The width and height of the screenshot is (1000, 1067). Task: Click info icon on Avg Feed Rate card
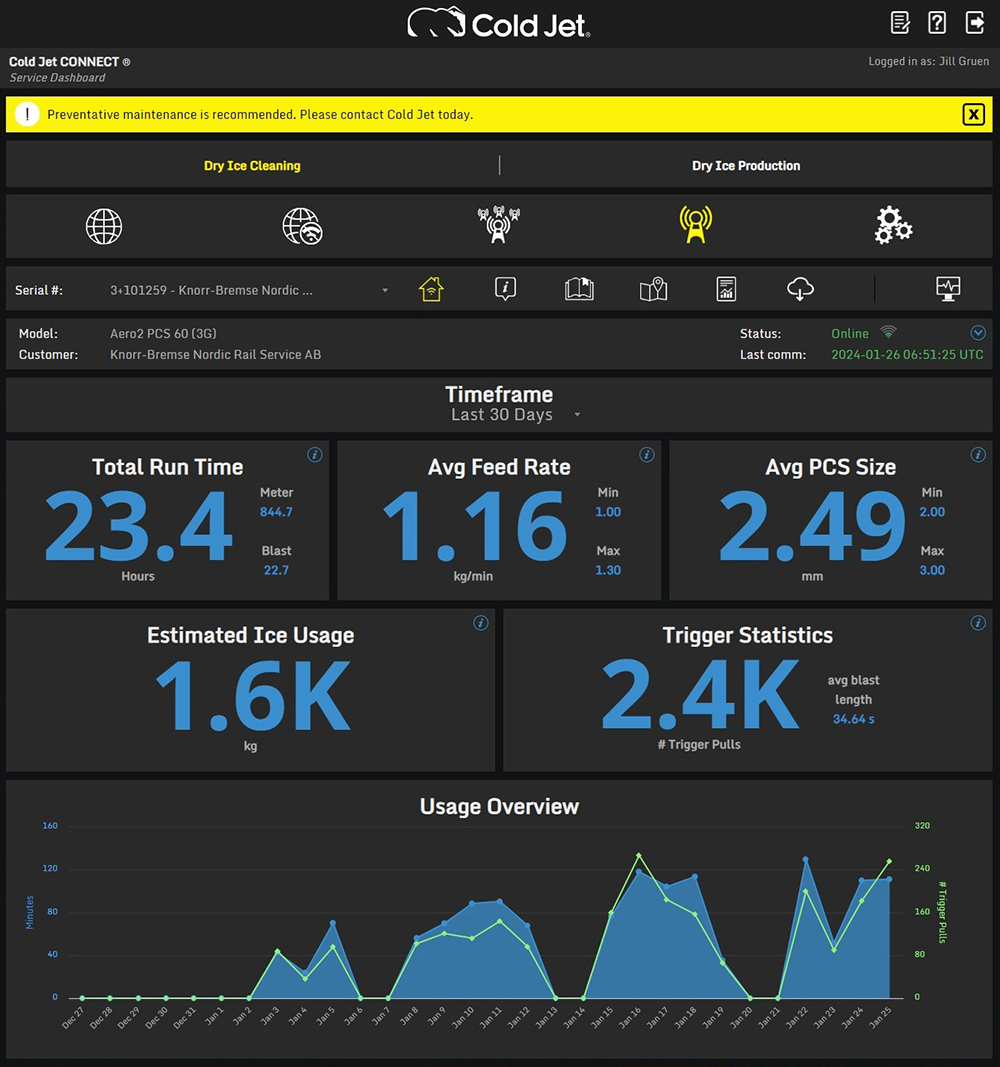coord(646,455)
